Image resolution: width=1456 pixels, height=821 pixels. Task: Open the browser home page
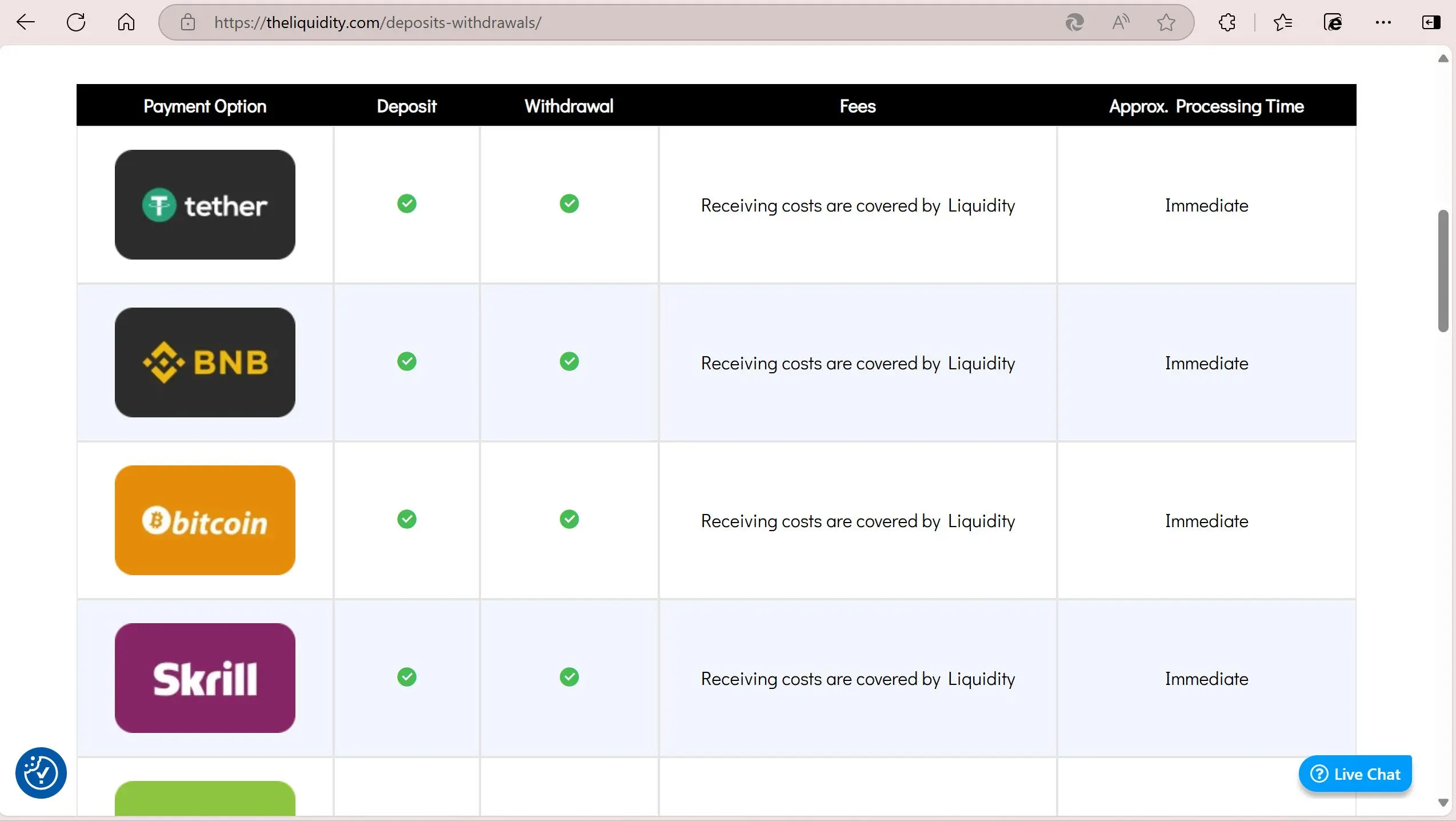coord(126,22)
